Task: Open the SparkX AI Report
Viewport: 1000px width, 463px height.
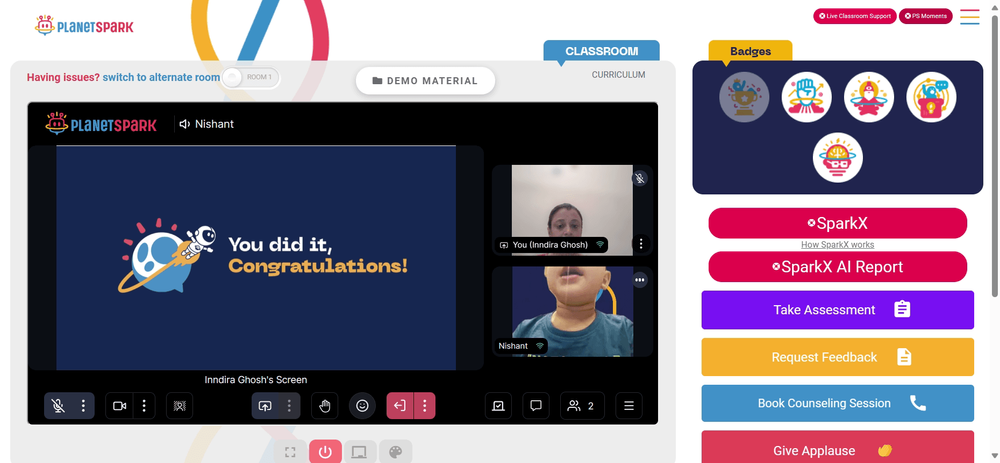Action: coord(837,267)
